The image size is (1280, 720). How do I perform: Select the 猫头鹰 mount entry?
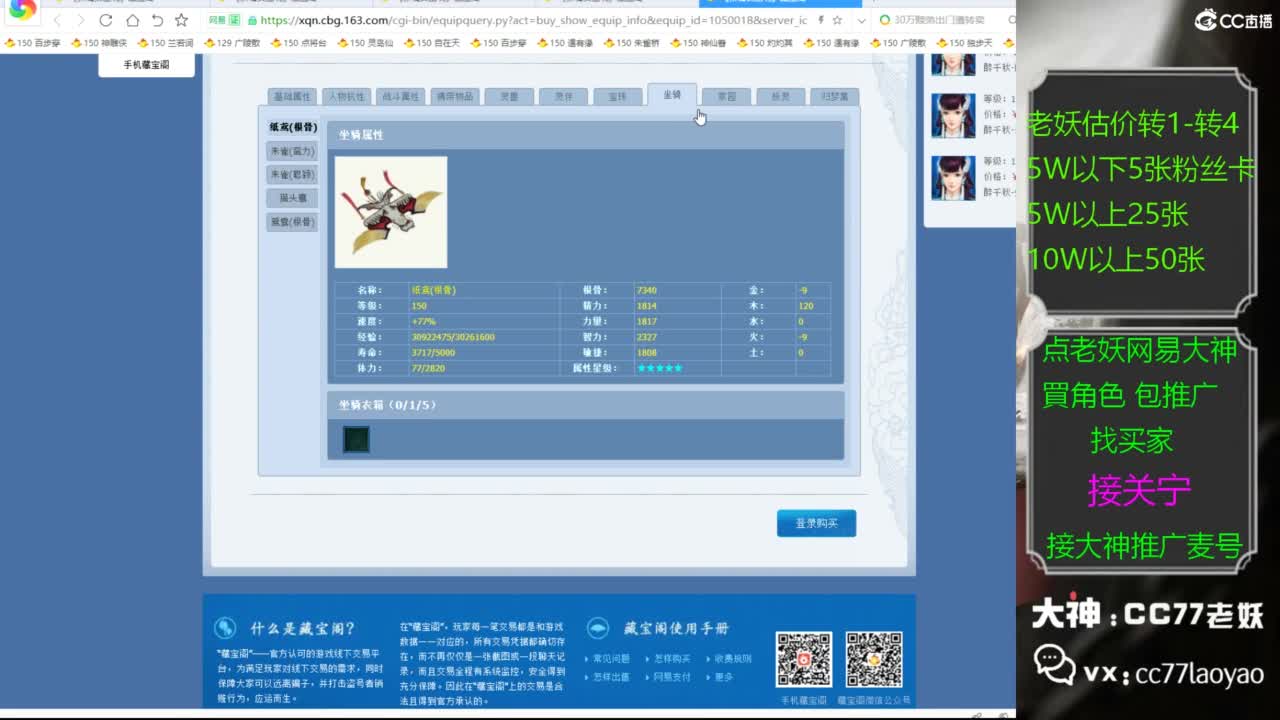(x=292, y=198)
